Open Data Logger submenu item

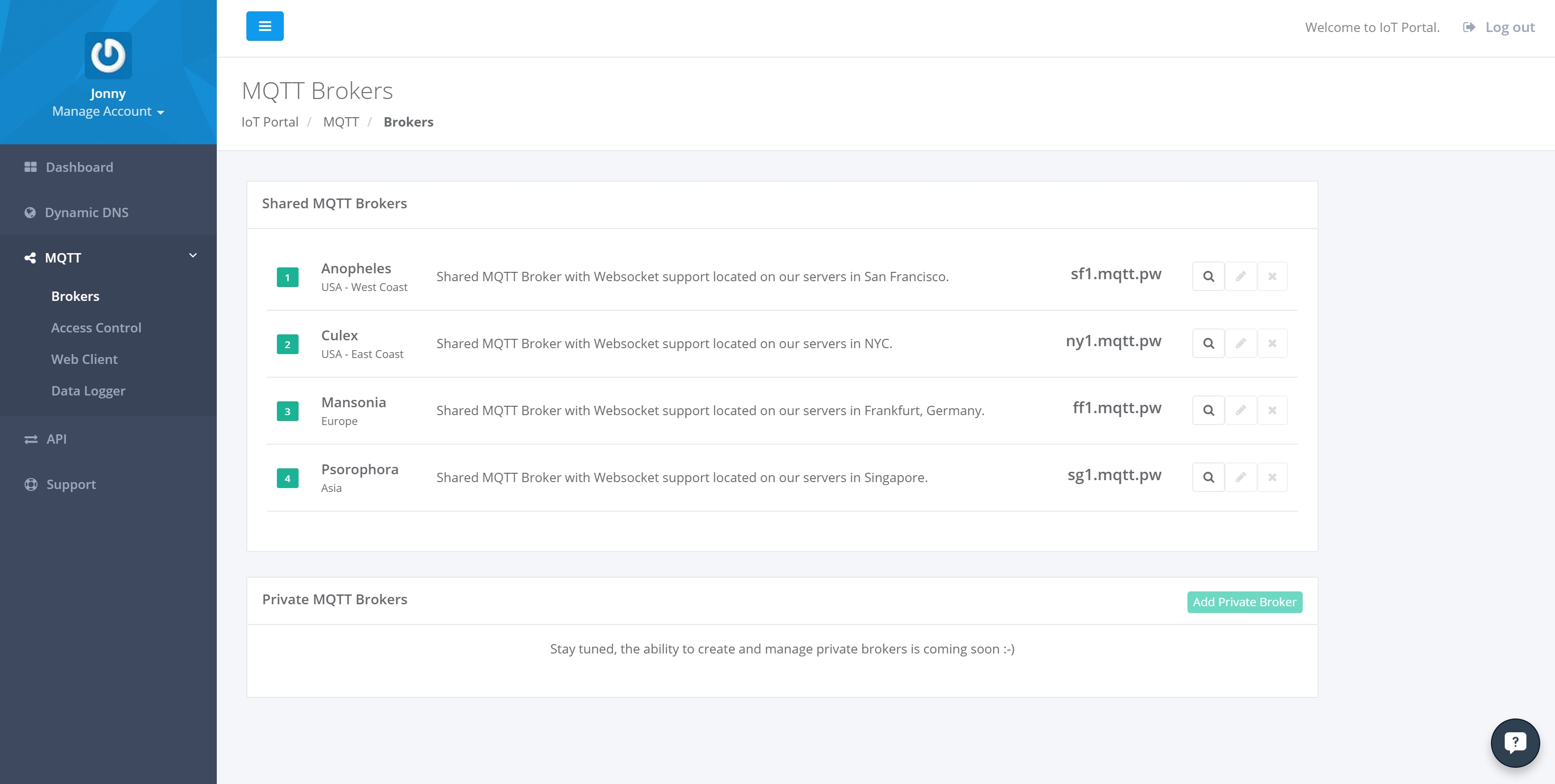(88, 391)
